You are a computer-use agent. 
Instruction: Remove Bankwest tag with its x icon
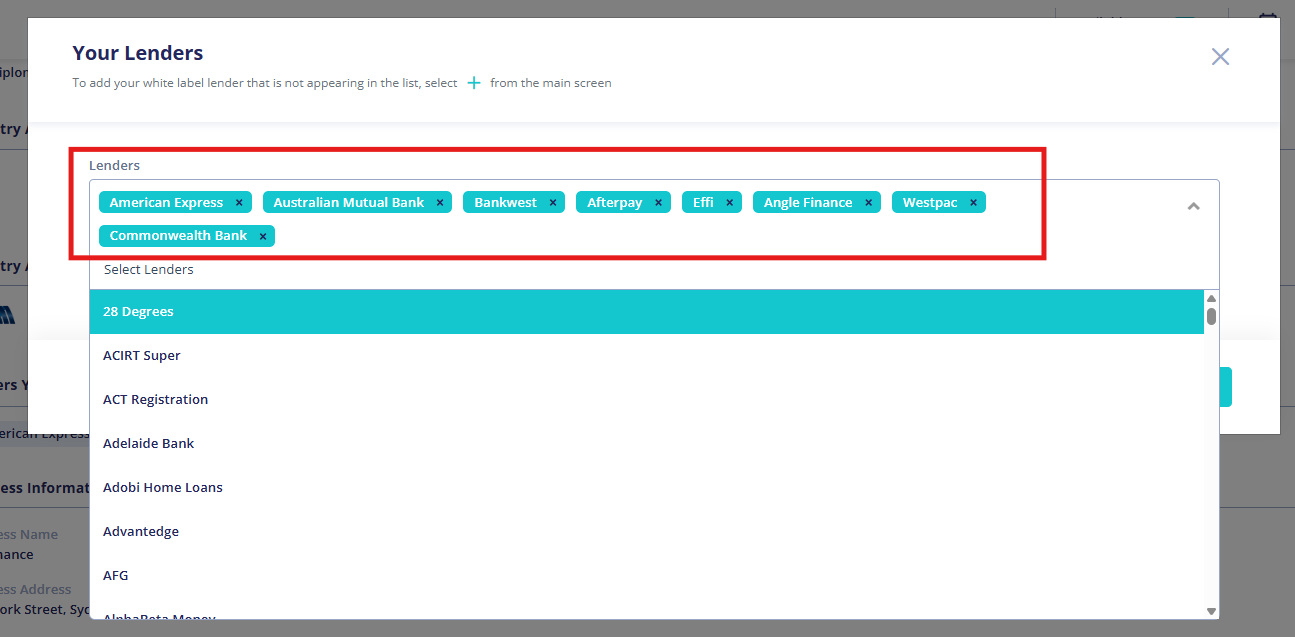pyautogui.click(x=553, y=203)
